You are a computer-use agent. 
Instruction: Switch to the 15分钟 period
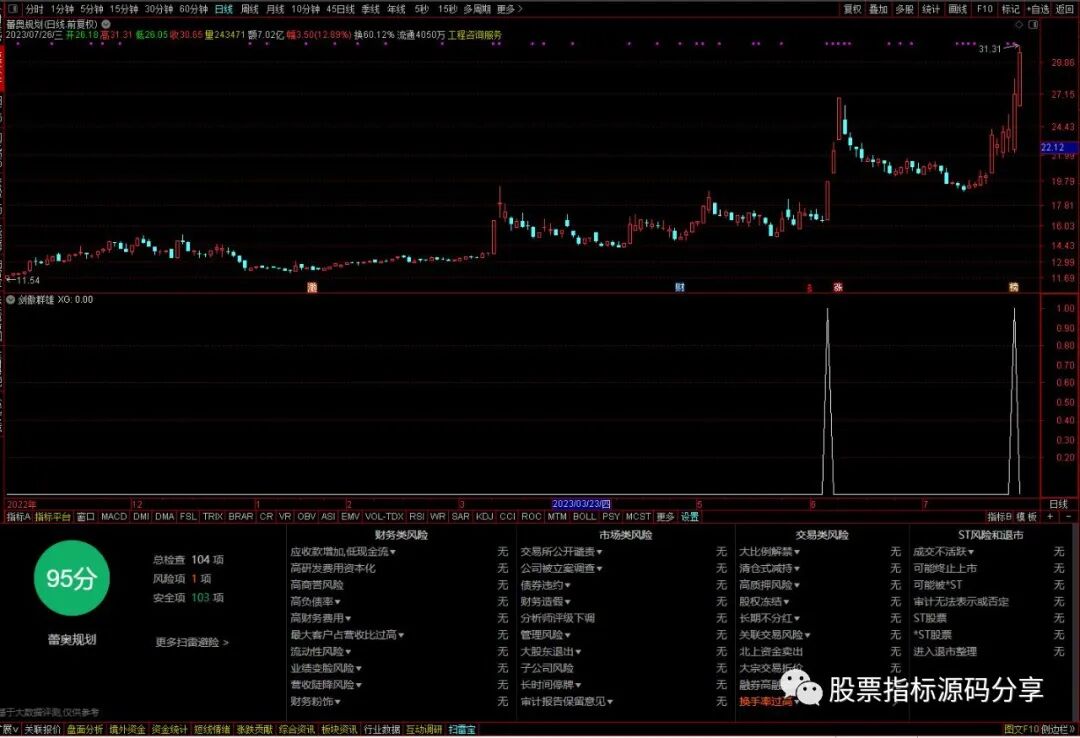(x=123, y=9)
